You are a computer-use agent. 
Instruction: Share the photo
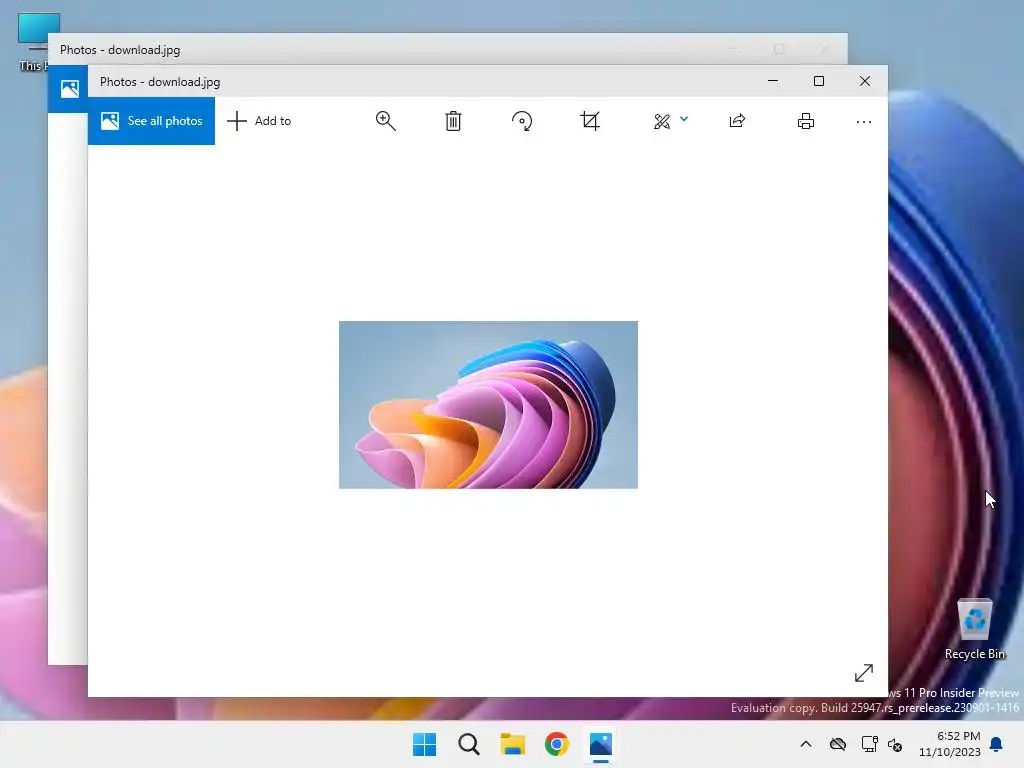point(737,121)
